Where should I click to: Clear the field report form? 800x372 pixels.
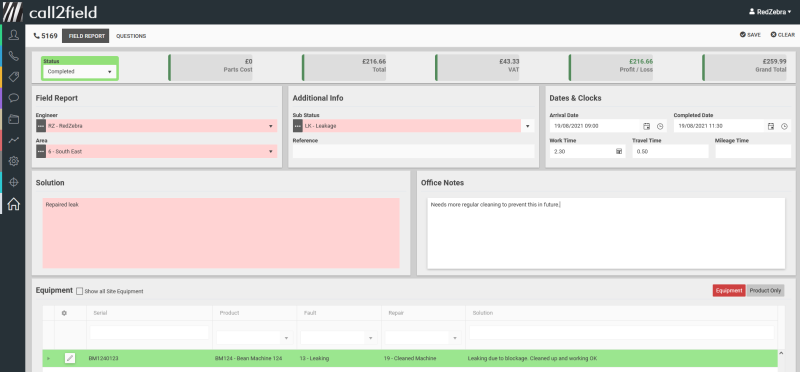tap(783, 35)
